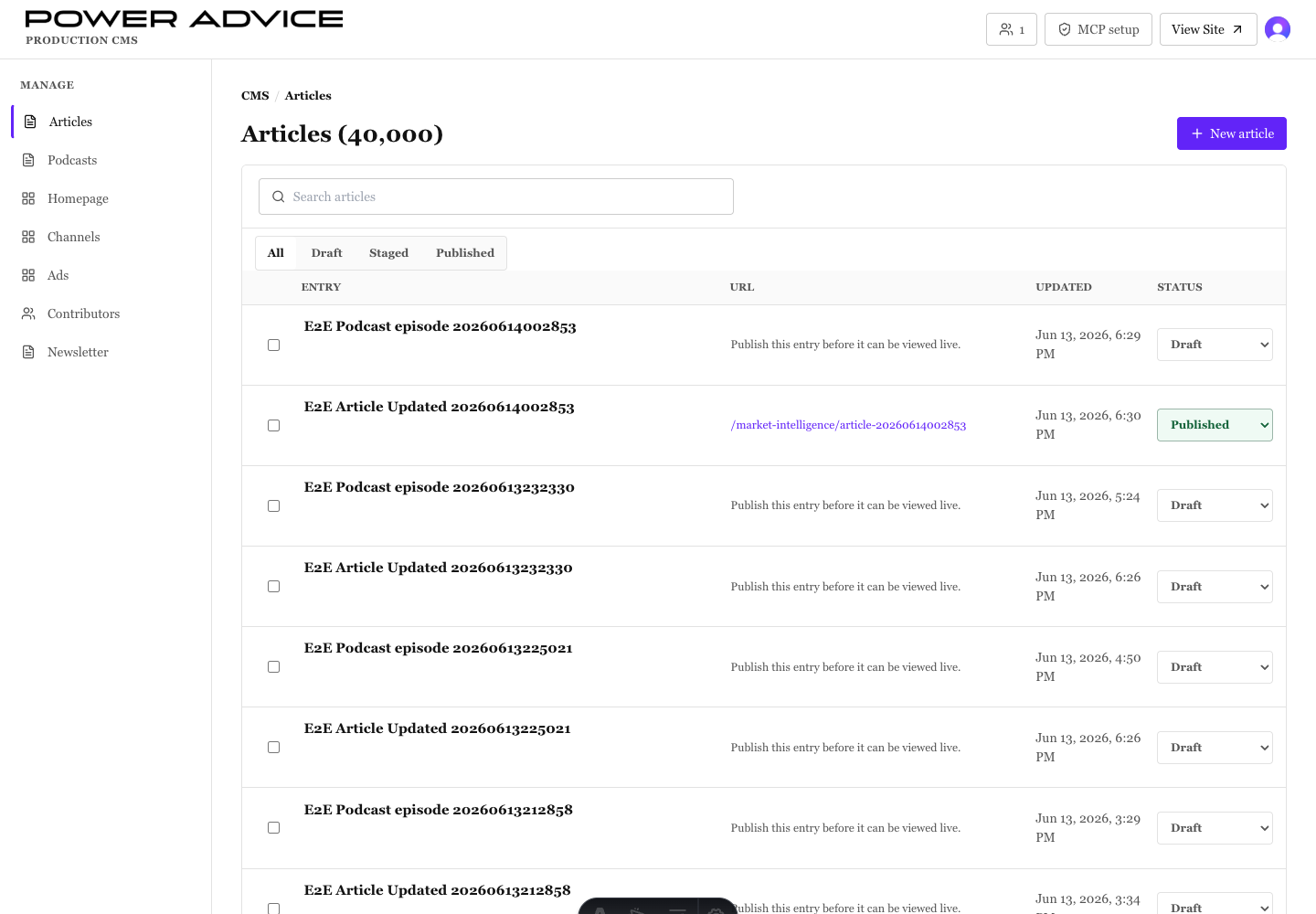Click the Podcasts document icon
Image resolution: width=1316 pixels, height=914 pixels.
[x=28, y=160]
